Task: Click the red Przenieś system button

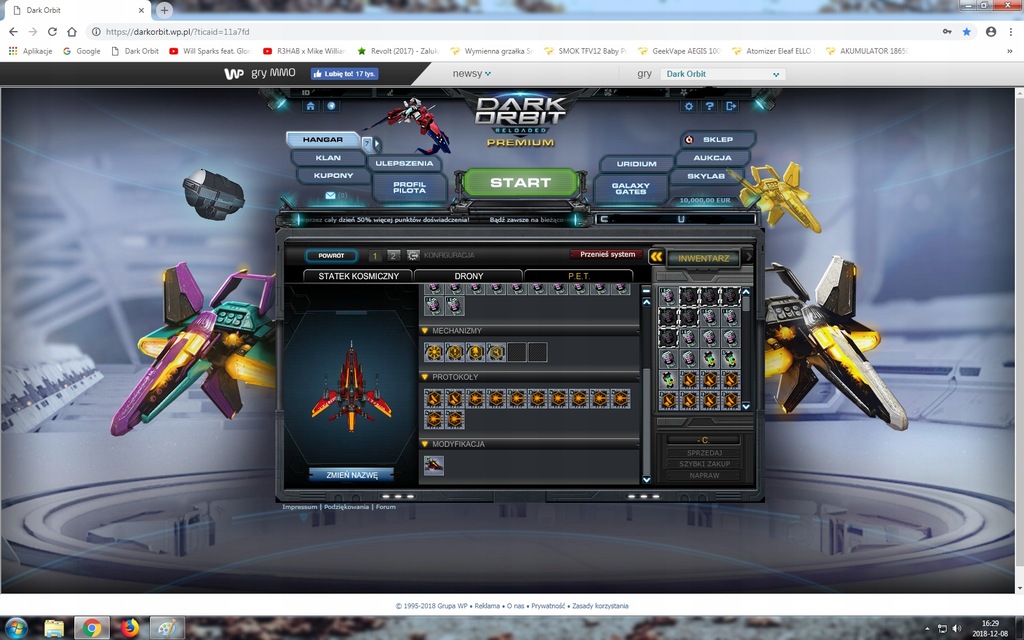Action: tap(607, 255)
